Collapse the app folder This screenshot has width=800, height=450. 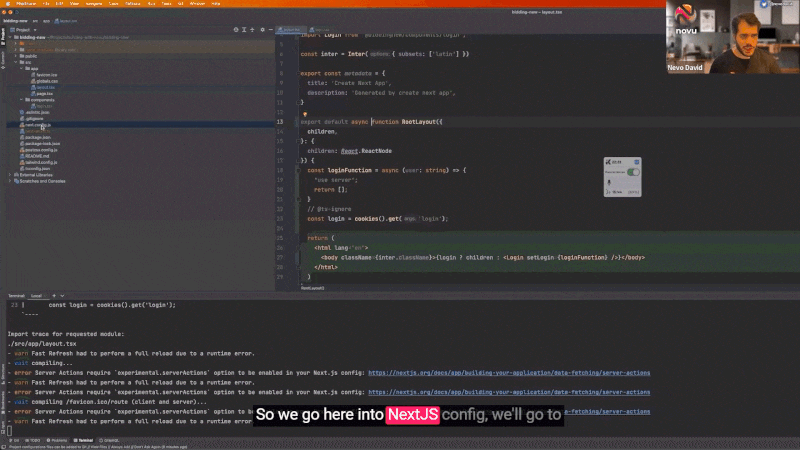click(21, 68)
